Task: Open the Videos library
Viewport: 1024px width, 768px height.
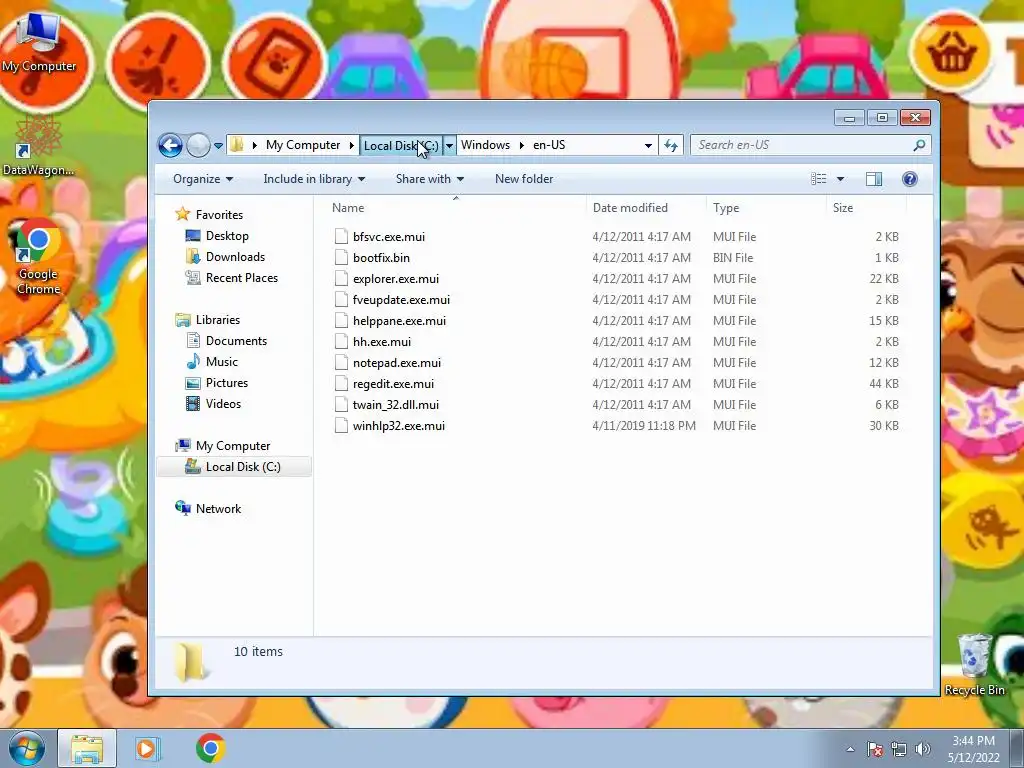Action: pyautogui.click(x=223, y=404)
